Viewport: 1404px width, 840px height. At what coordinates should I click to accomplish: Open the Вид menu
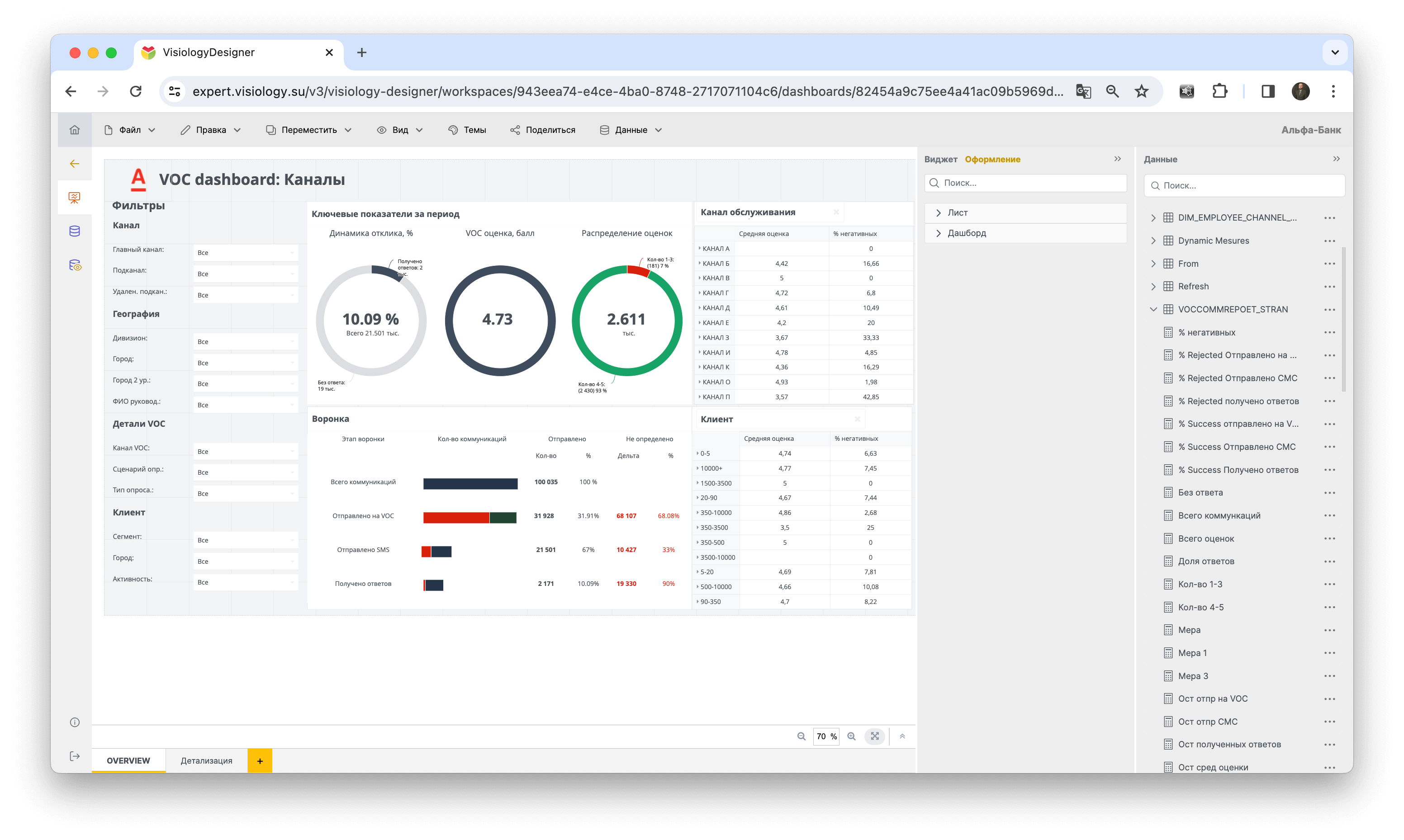click(400, 130)
